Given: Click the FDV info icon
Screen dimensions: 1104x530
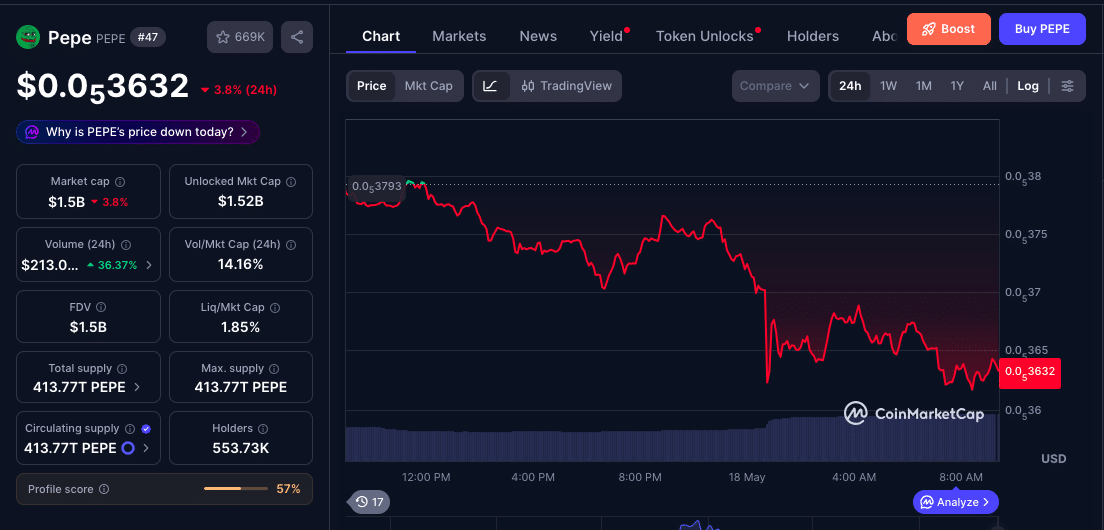Looking at the screenshot, I should pyautogui.click(x=101, y=308).
